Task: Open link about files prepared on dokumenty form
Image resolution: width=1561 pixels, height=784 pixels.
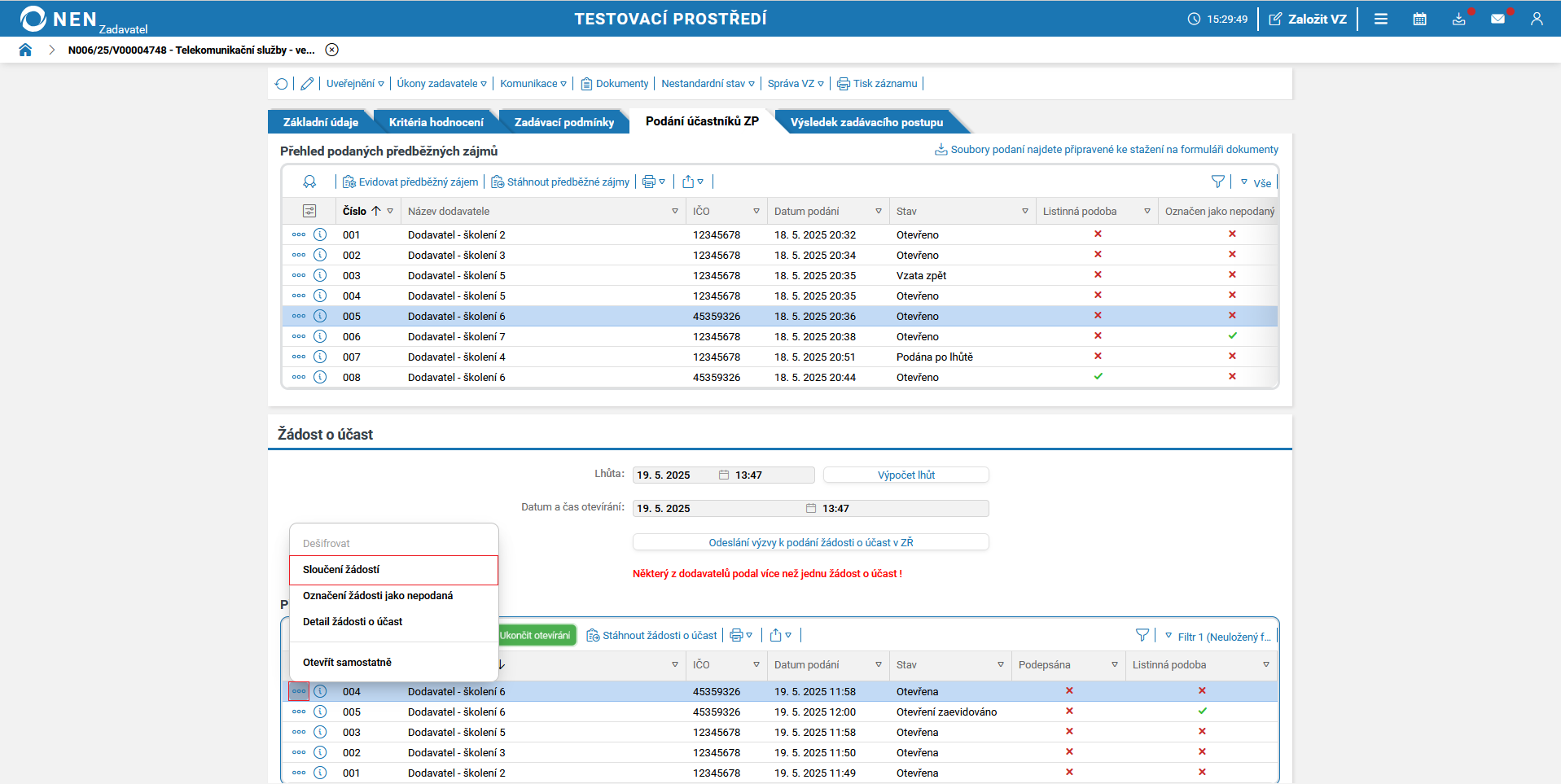Action: [1107, 150]
